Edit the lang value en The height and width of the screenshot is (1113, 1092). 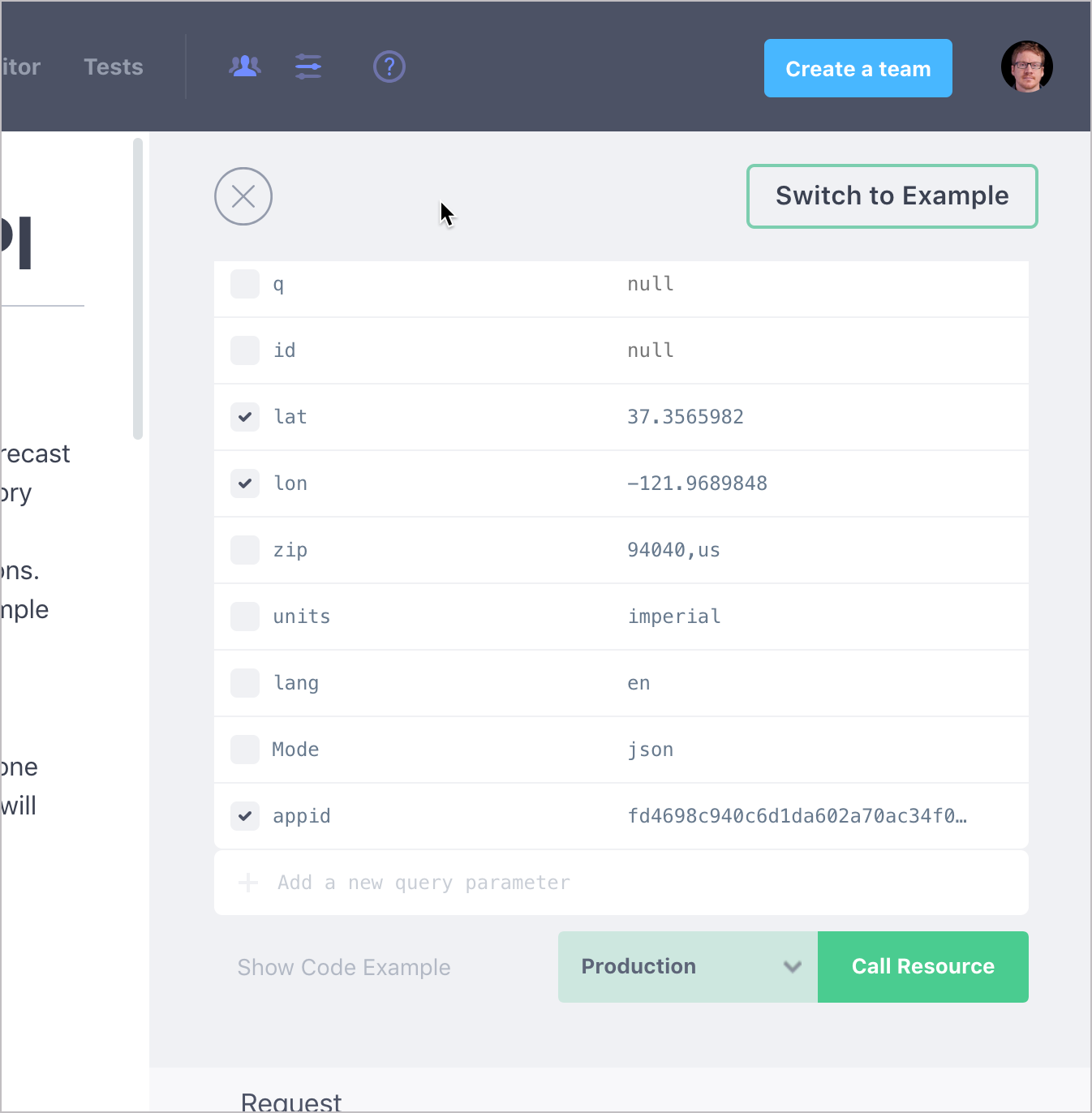click(x=638, y=683)
